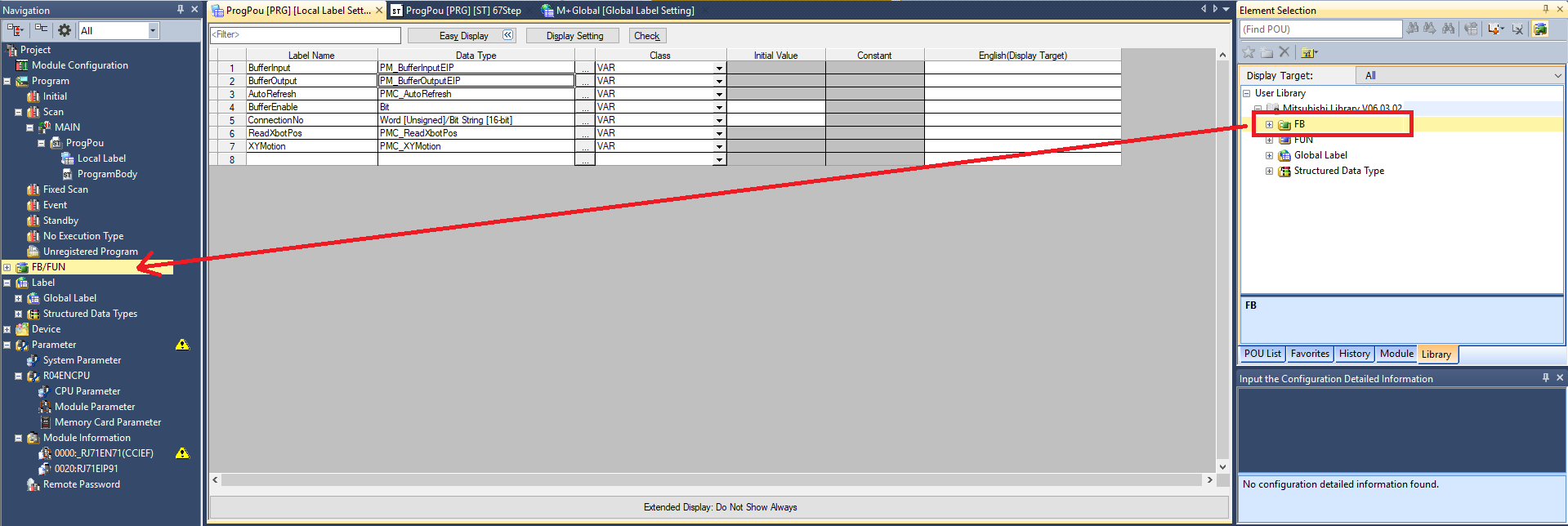Open Class dropdown for BufferInput row

click(719, 68)
